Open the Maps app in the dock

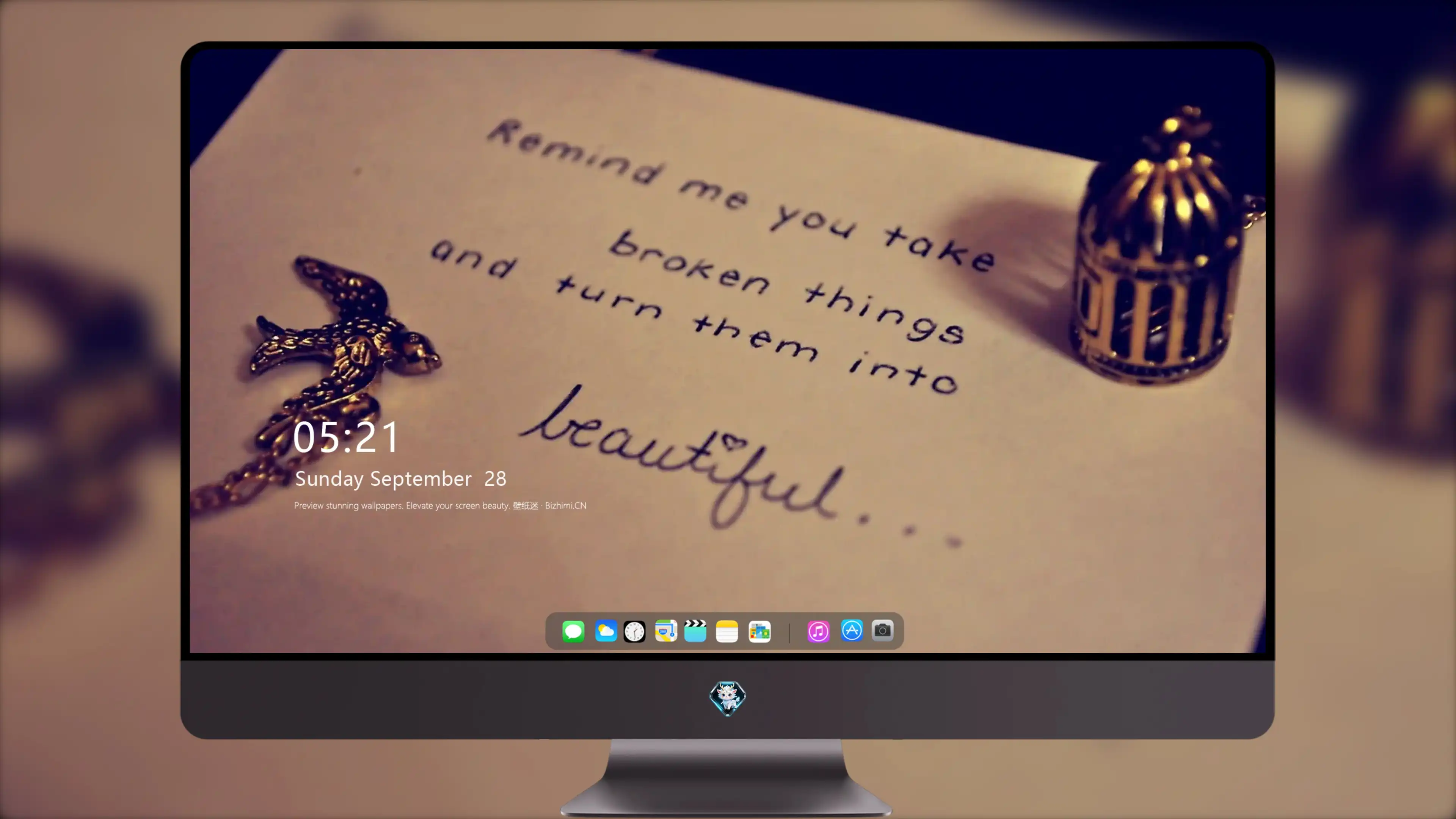666,631
